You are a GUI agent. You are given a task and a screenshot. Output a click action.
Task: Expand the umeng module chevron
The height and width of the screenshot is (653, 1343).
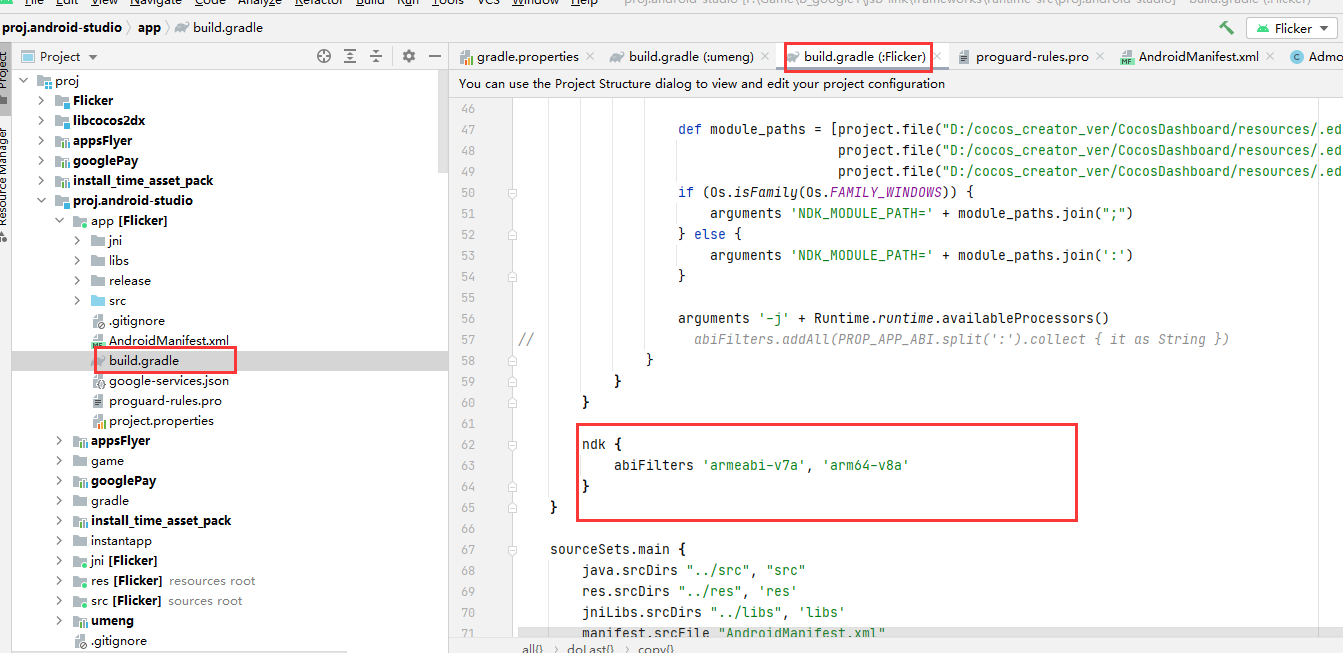(60, 621)
